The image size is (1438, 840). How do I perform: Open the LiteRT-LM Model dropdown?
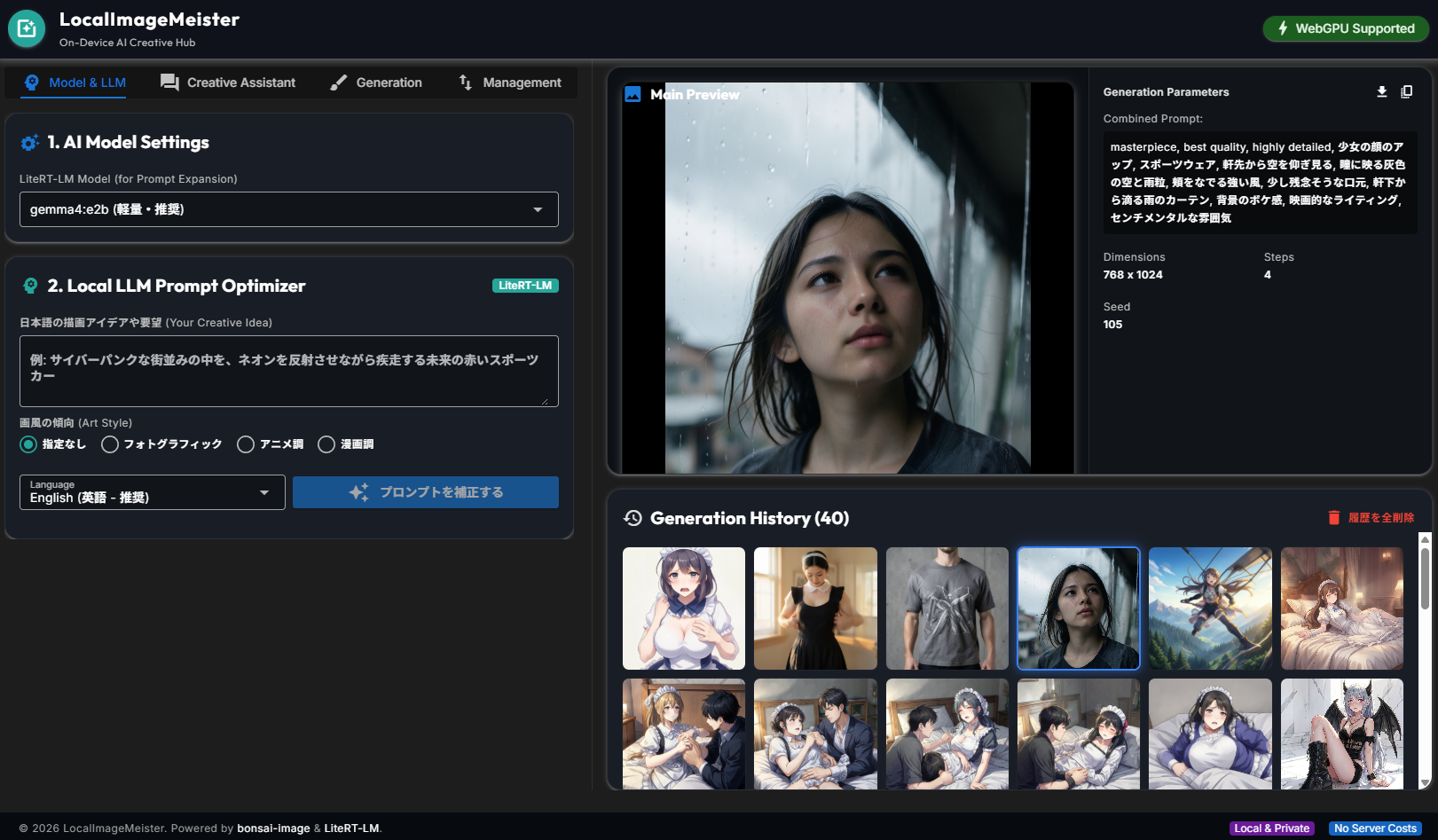289,209
